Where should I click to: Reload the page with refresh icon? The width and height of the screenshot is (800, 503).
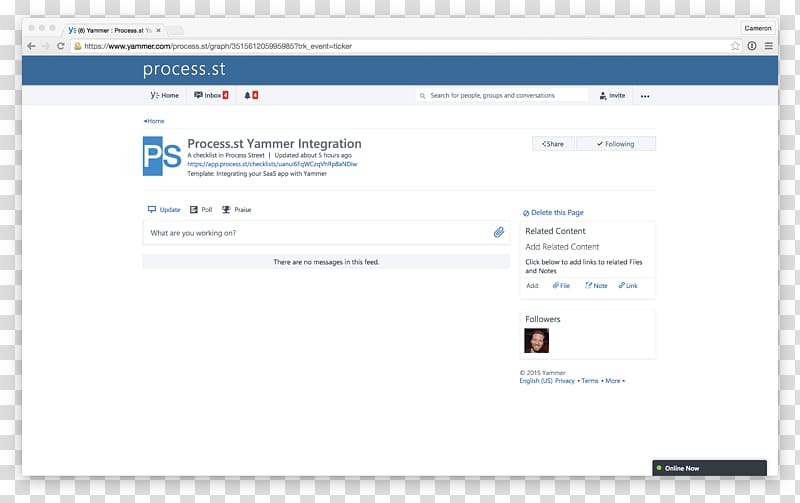click(x=60, y=46)
